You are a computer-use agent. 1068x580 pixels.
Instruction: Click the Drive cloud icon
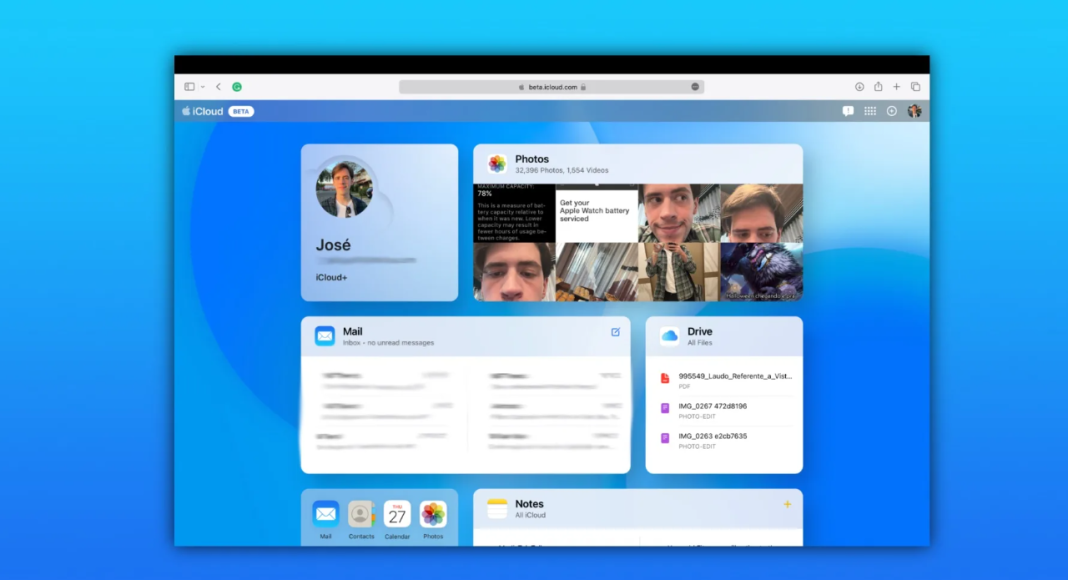click(x=670, y=336)
